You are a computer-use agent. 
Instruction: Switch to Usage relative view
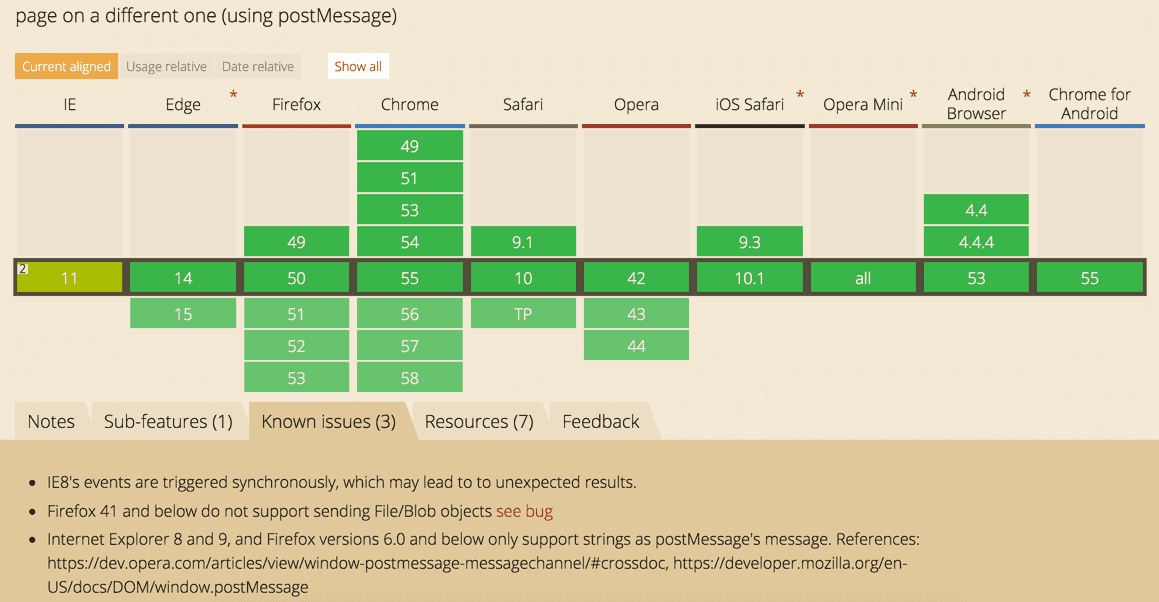tap(166, 67)
